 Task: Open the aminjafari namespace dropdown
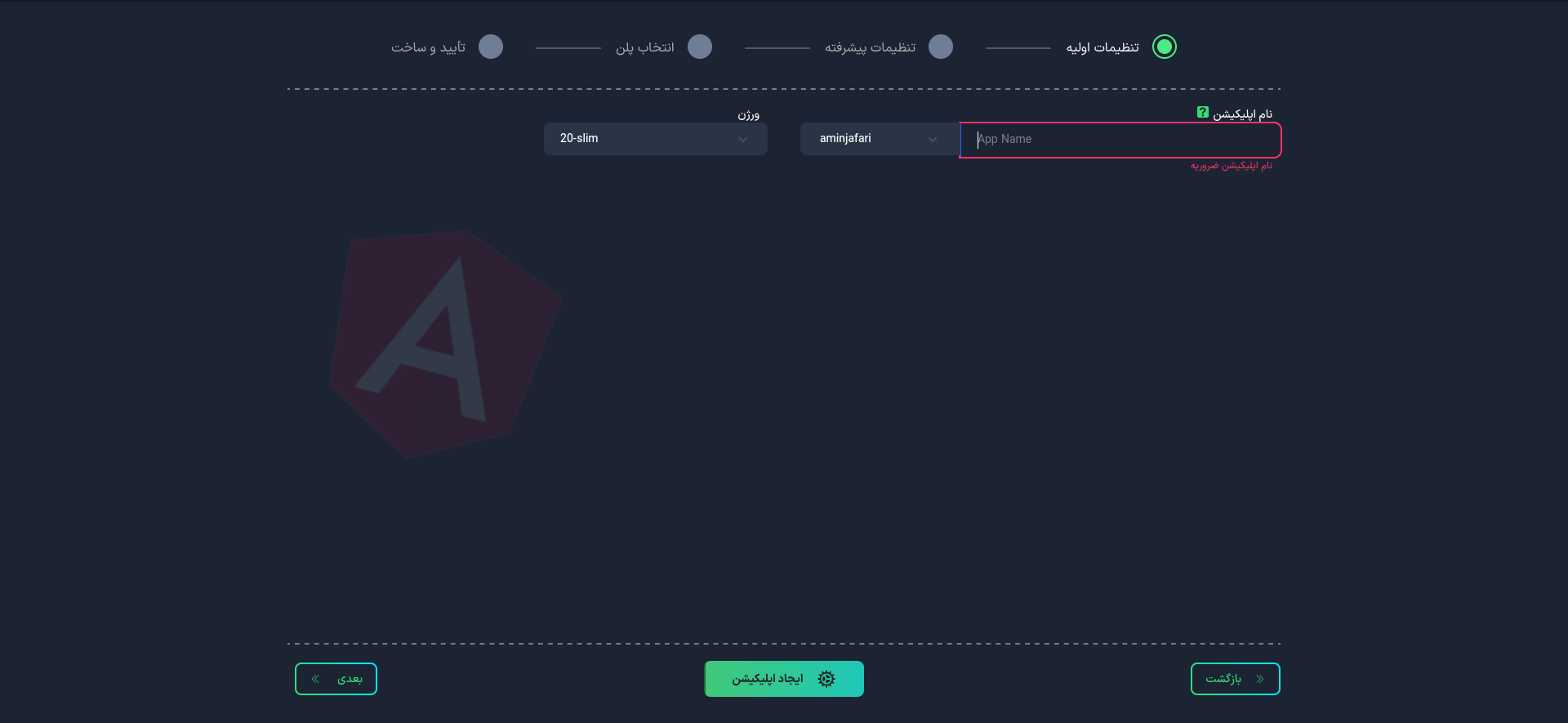879,139
